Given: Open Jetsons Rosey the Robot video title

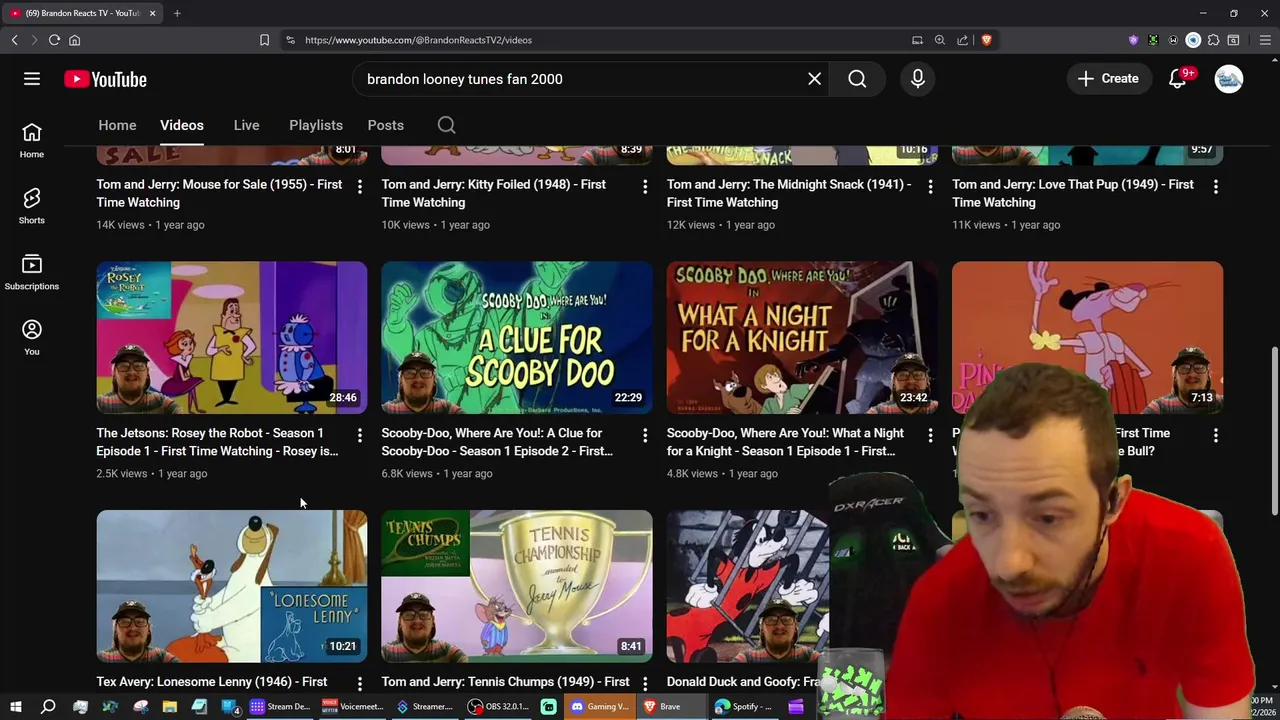Looking at the screenshot, I should click(x=217, y=442).
